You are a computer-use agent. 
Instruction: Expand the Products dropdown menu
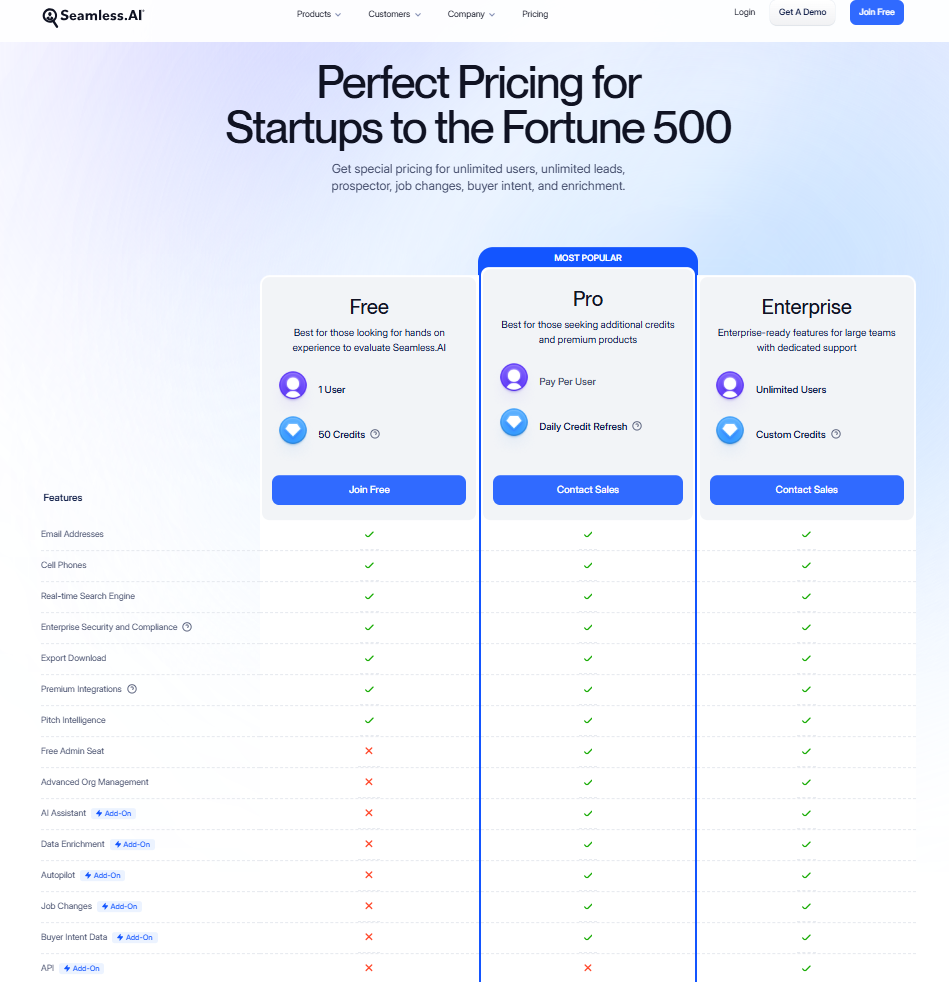318,14
